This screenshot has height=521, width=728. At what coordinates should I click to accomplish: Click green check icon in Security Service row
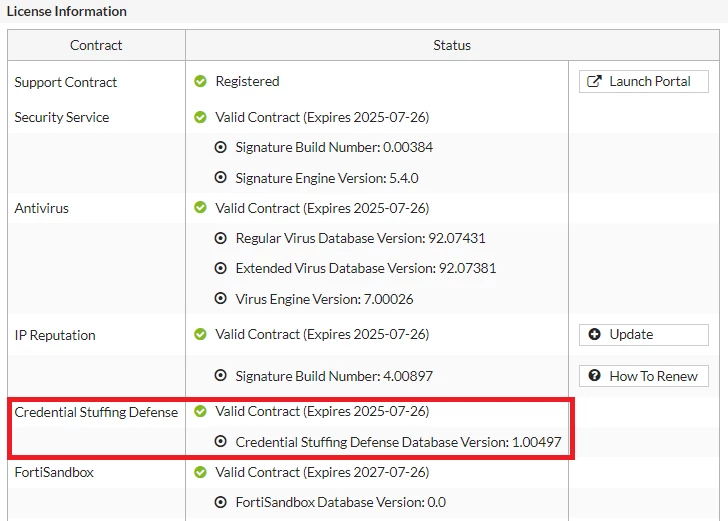[x=200, y=117]
